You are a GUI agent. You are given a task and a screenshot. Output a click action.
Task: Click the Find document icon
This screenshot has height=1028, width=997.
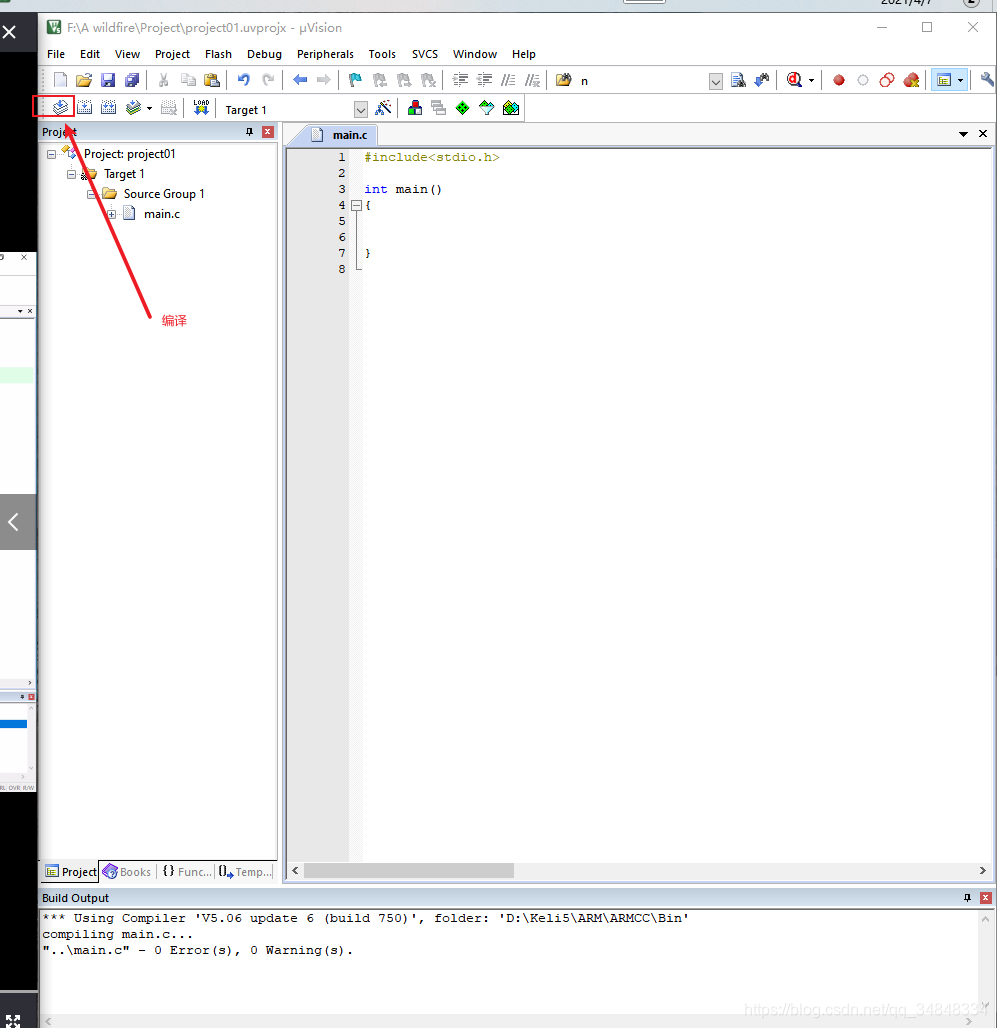(738, 80)
